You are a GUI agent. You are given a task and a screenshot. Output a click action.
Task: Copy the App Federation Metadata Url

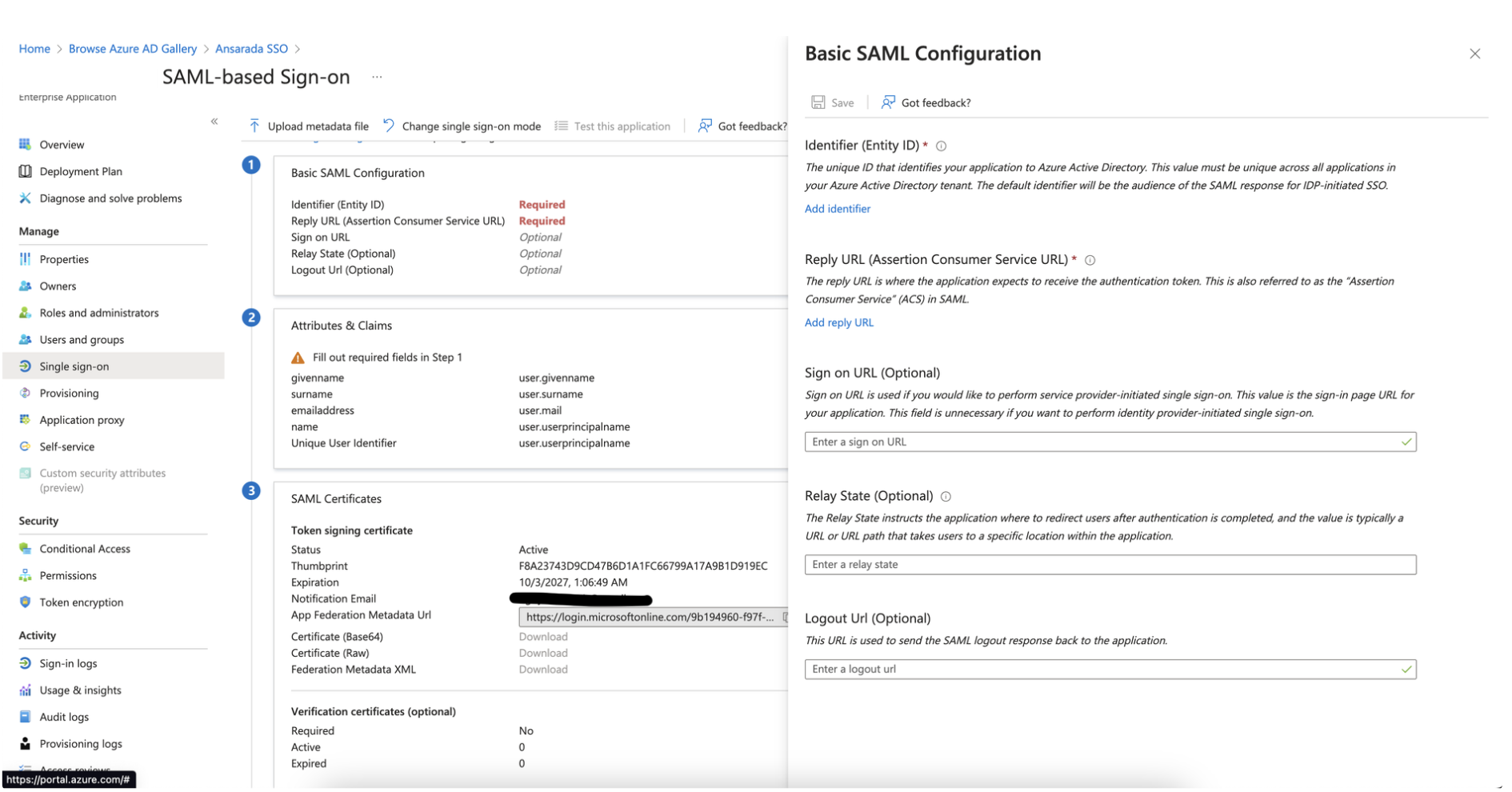coord(785,618)
